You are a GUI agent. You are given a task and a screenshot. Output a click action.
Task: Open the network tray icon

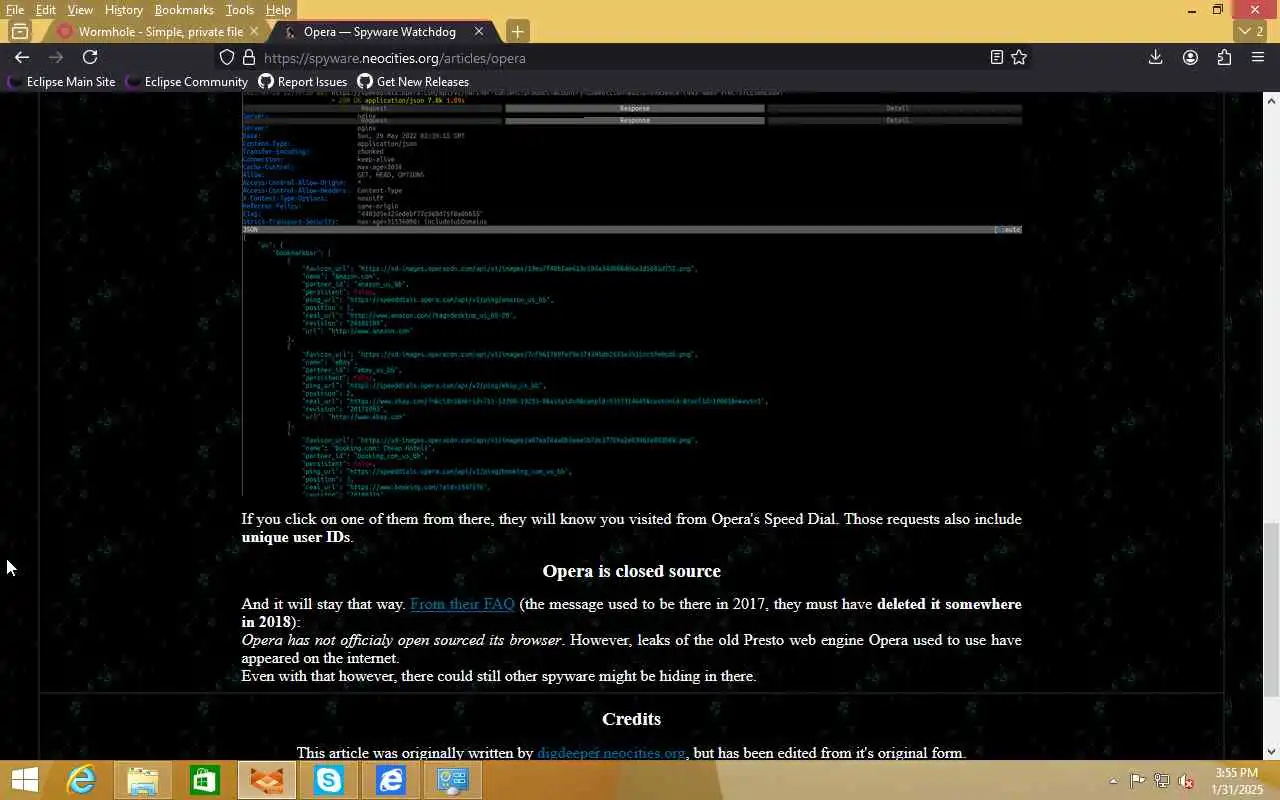[1161, 781]
